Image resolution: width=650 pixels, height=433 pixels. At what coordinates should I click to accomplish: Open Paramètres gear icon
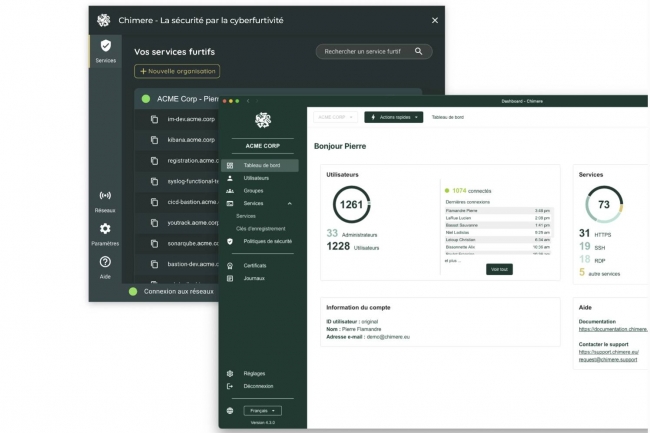click(x=105, y=229)
